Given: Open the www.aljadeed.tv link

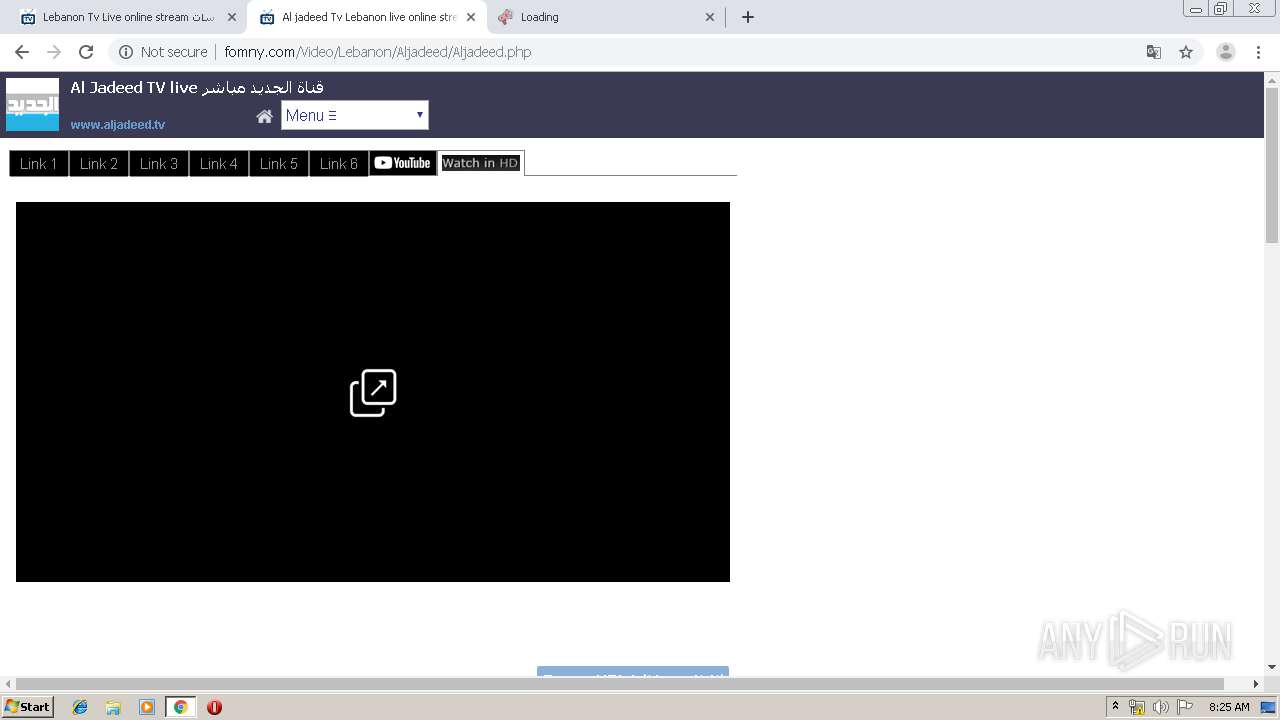Looking at the screenshot, I should pyautogui.click(x=118, y=125).
